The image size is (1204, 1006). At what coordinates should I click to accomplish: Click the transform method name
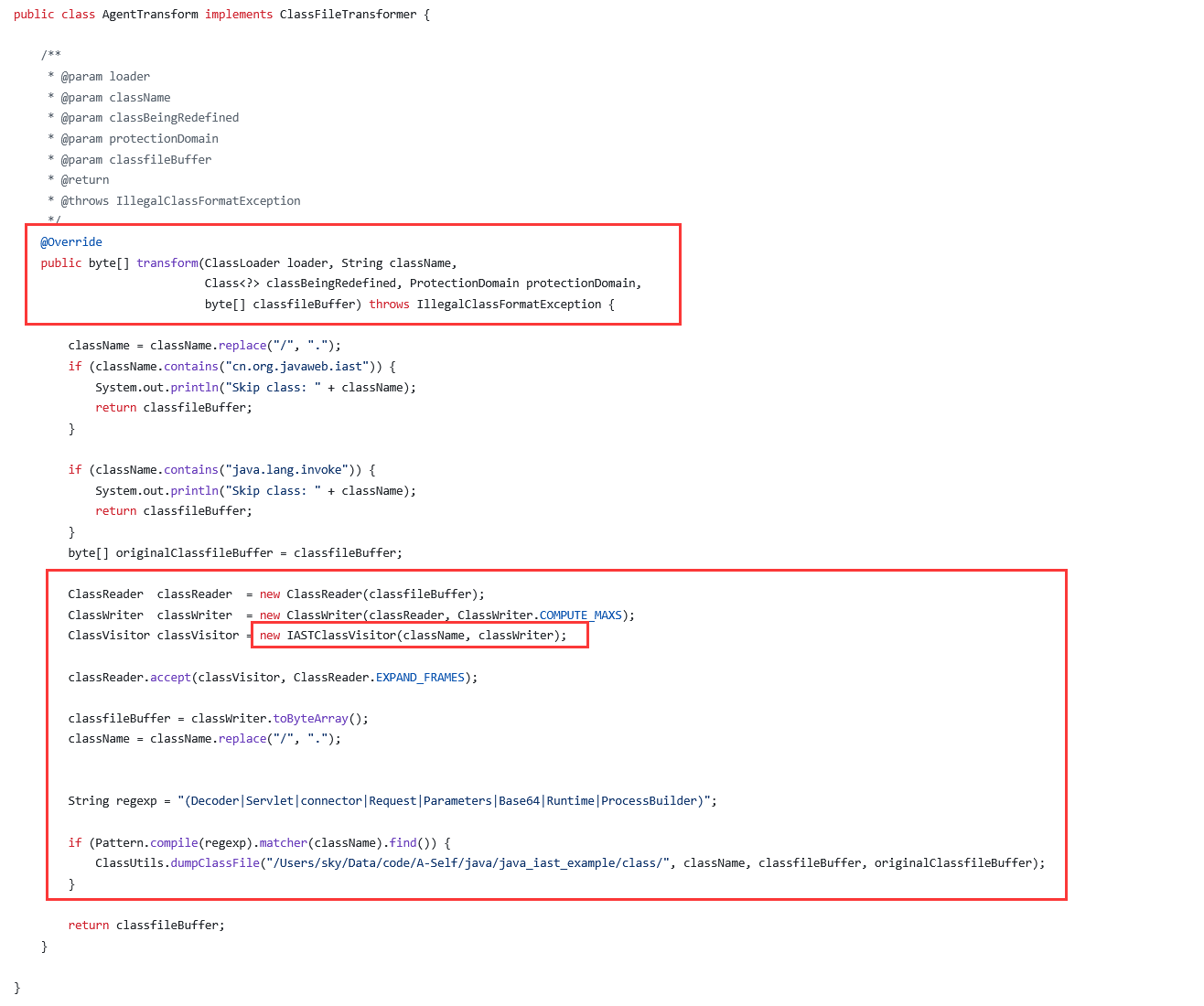tap(167, 263)
